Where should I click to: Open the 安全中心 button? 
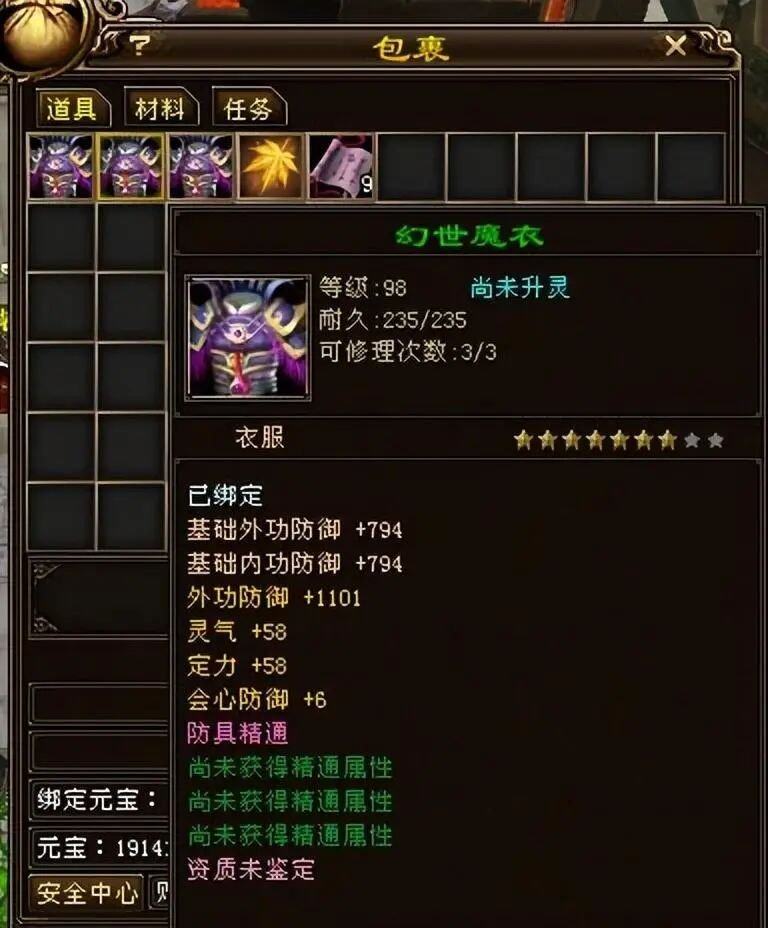tap(86, 893)
